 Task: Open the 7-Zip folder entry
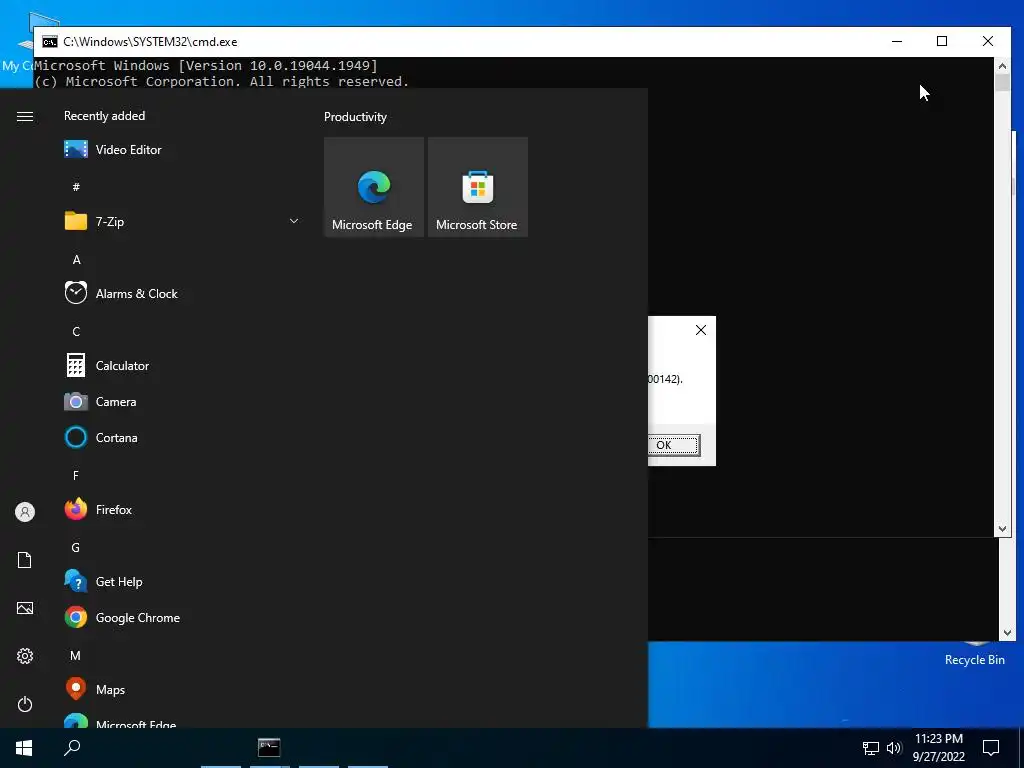click(182, 221)
